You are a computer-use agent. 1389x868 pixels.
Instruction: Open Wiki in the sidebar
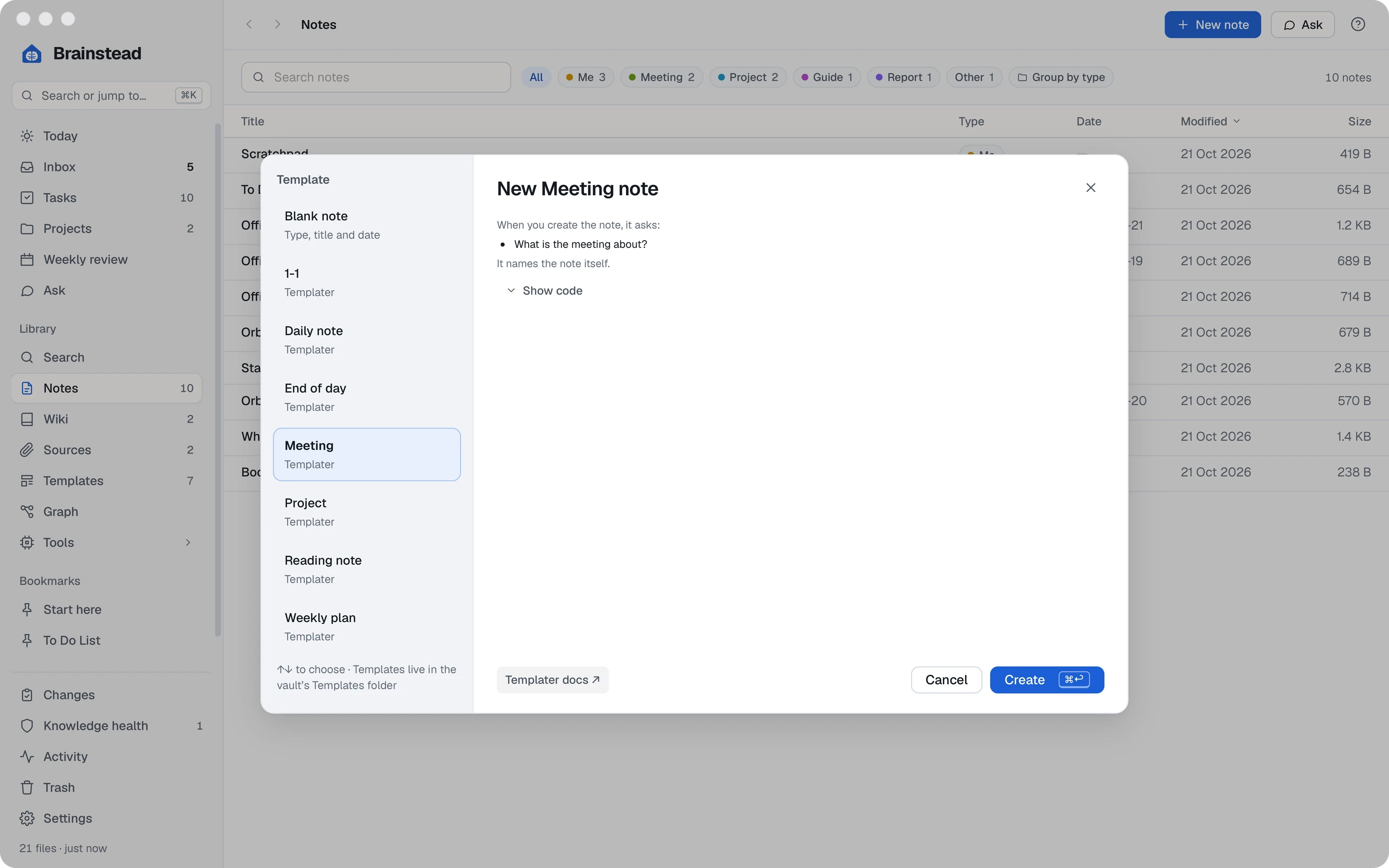106,419
